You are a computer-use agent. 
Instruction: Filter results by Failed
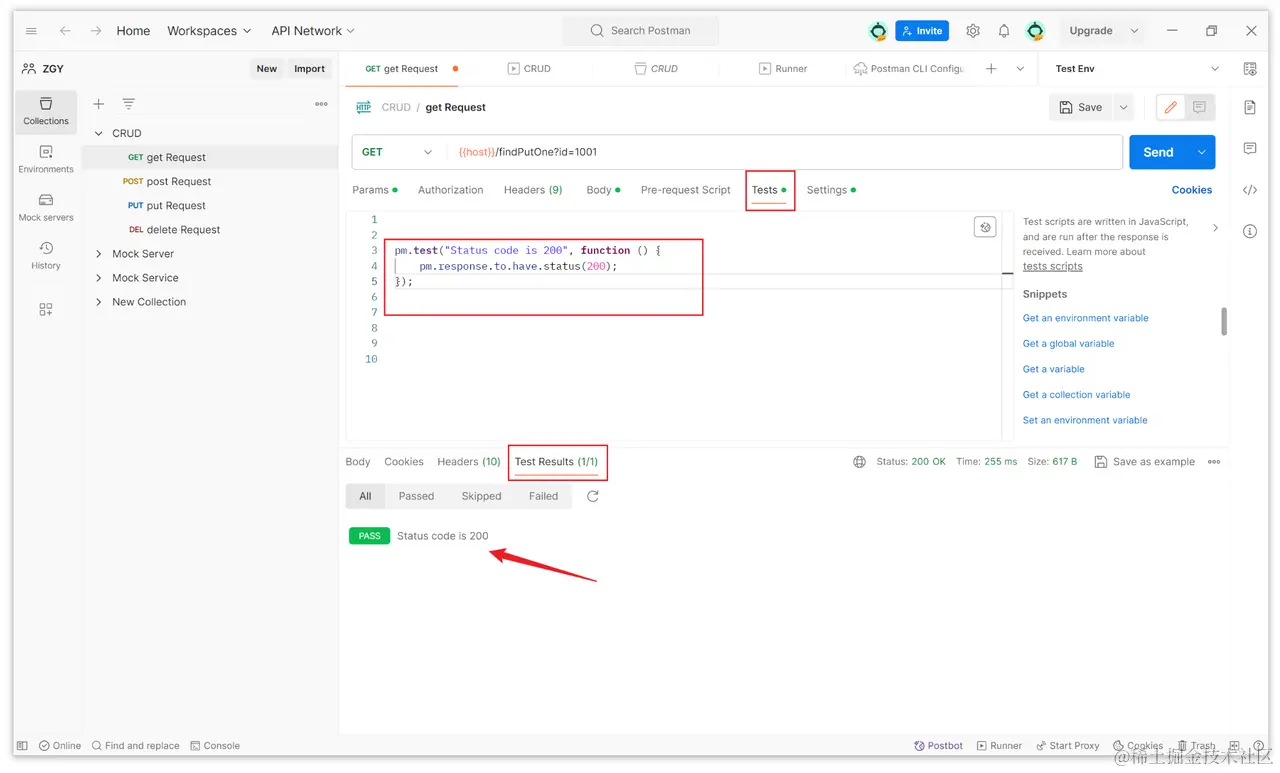[x=543, y=496]
